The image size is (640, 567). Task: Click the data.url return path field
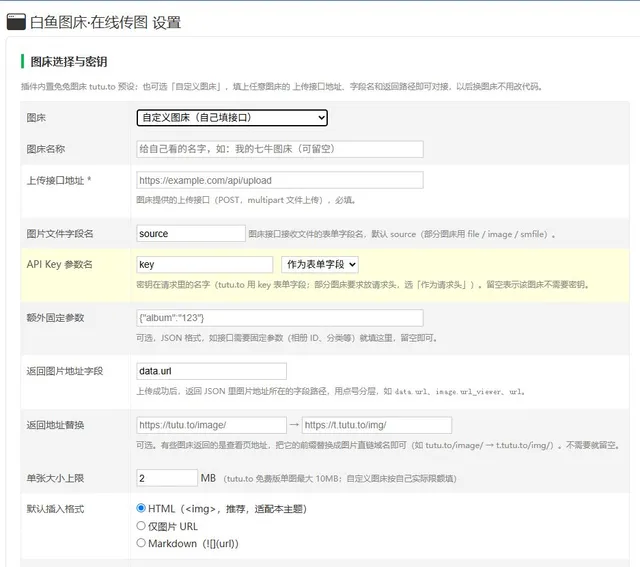pyautogui.click(x=211, y=371)
